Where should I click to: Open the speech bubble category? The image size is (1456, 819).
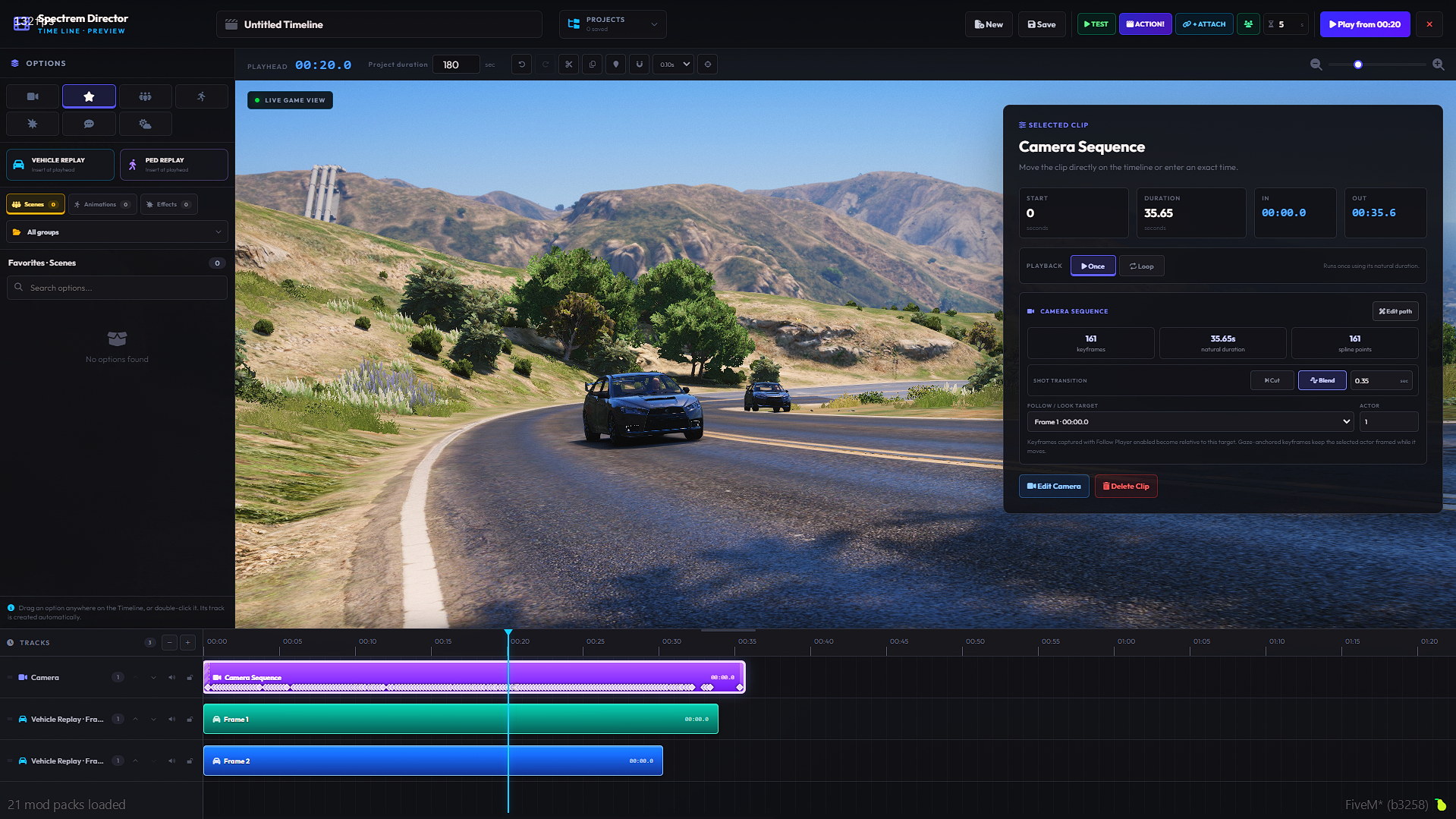point(89,124)
